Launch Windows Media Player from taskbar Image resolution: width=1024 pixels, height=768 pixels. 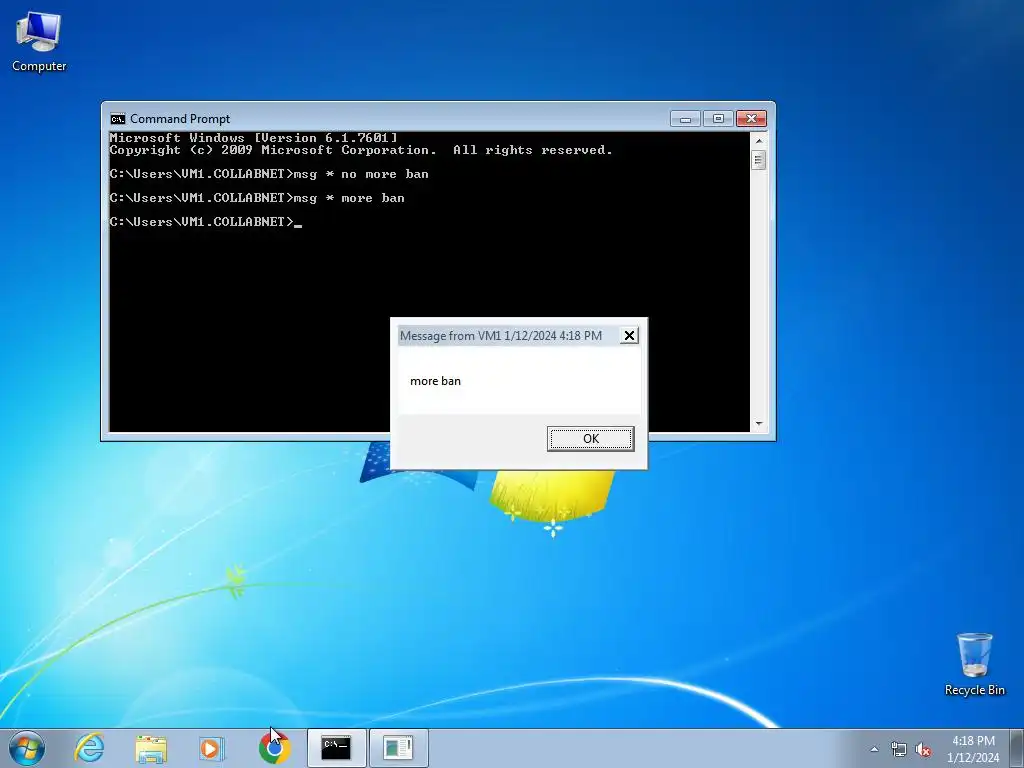(212, 748)
